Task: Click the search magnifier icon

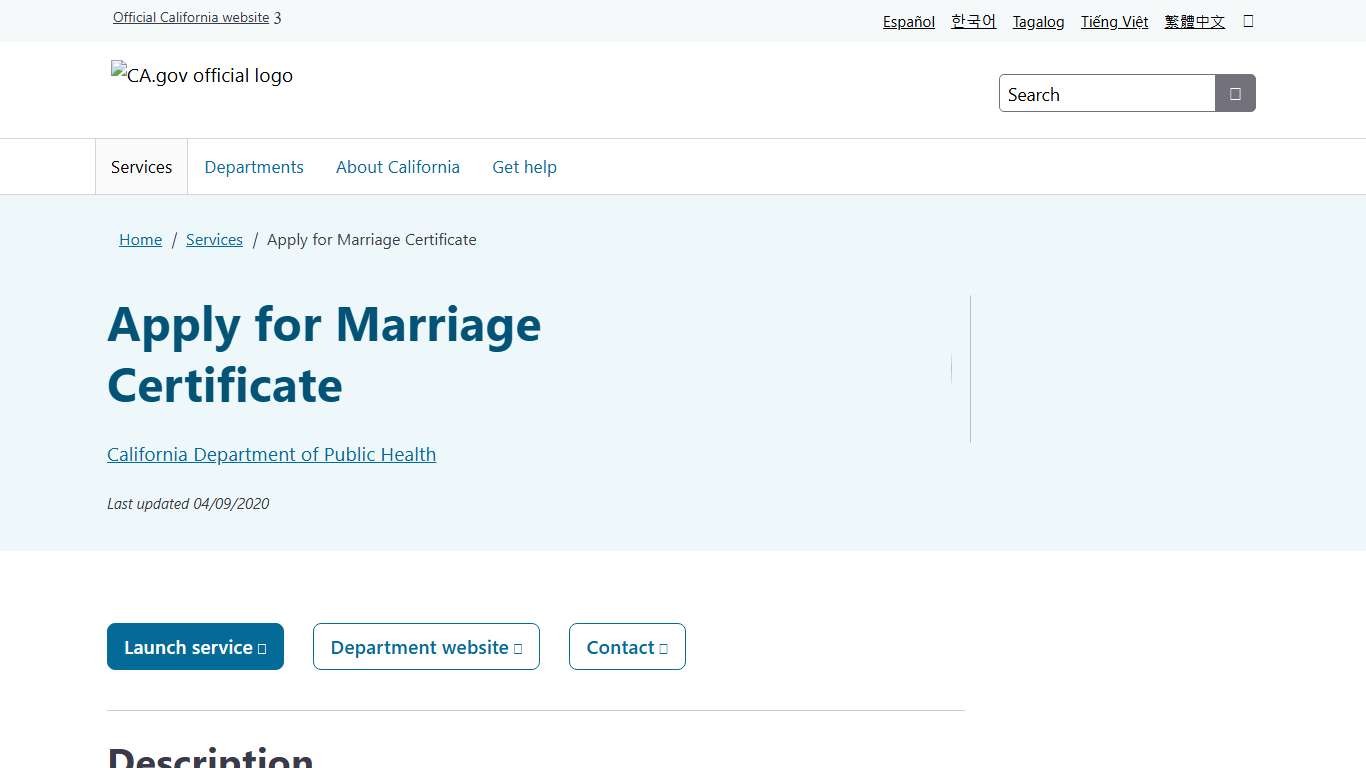Action: 1235,93
